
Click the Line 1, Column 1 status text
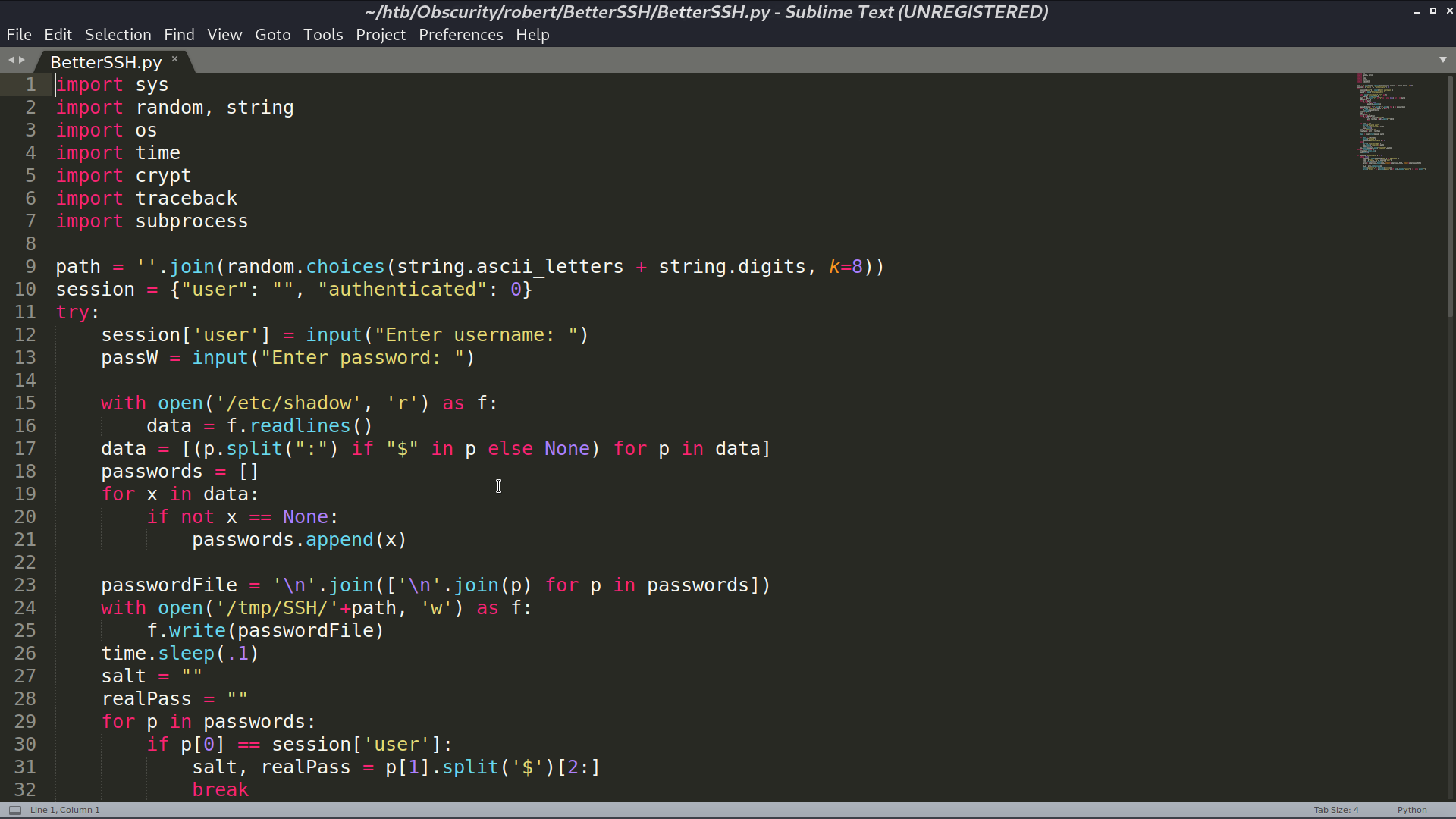pyautogui.click(x=64, y=810)
